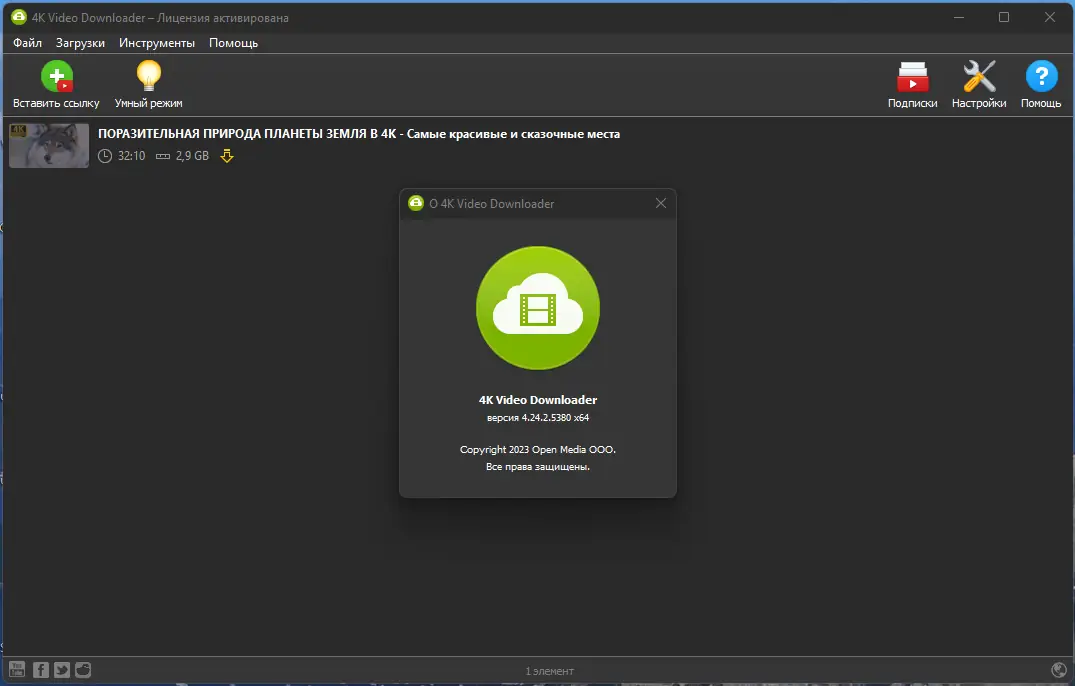Viewport: 1075px width, 686px height.
Task: Click the Copyright 2023 Open Media ООО text
Action: pyautogui.click(x=538, y=450)
